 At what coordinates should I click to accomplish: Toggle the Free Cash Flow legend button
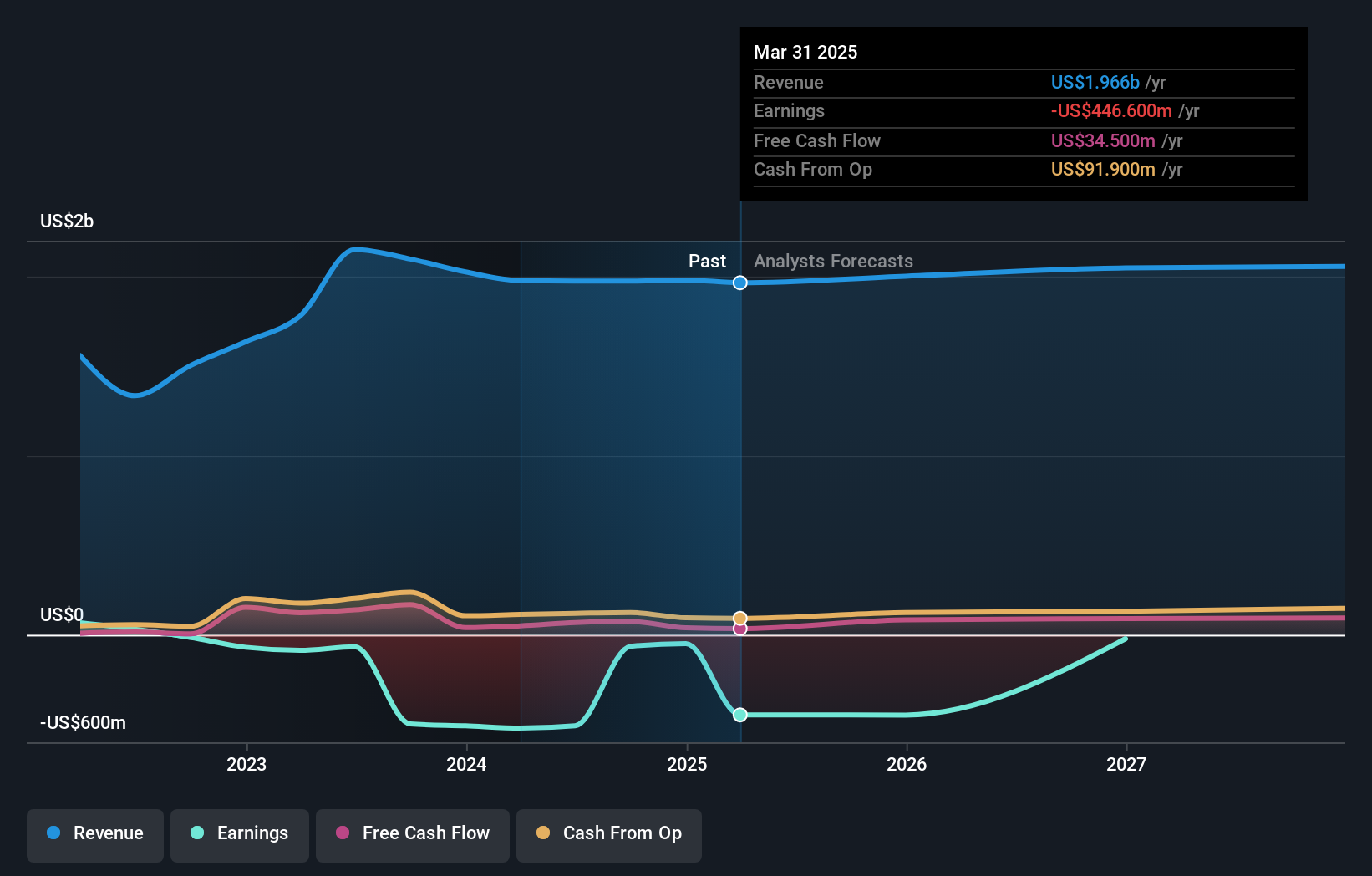413,835
